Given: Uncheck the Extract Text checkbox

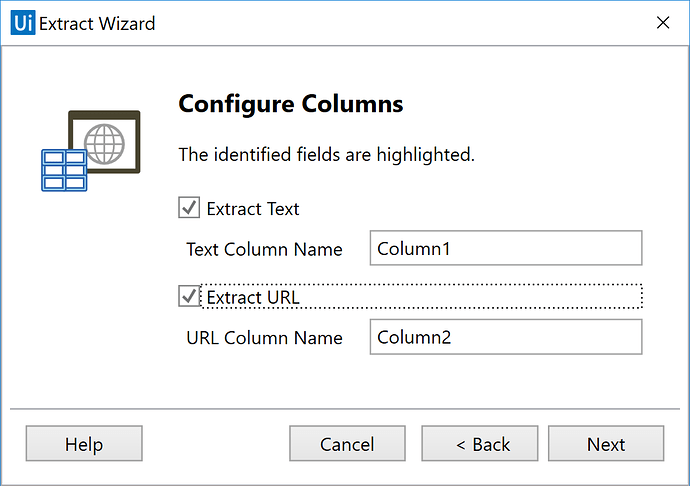Looking at the screenshot, I should tap(188, 208).
